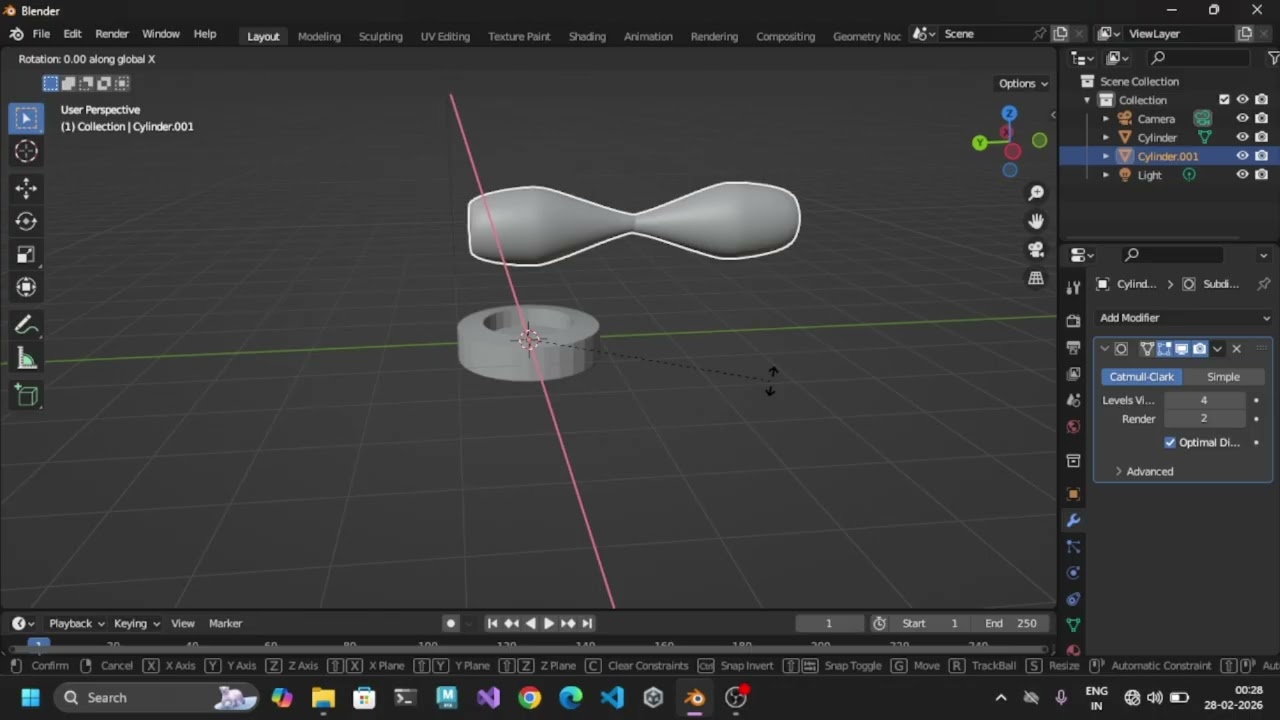
Task: Switch to the Modeling workspace tab
Action: (x=319, y=36)
